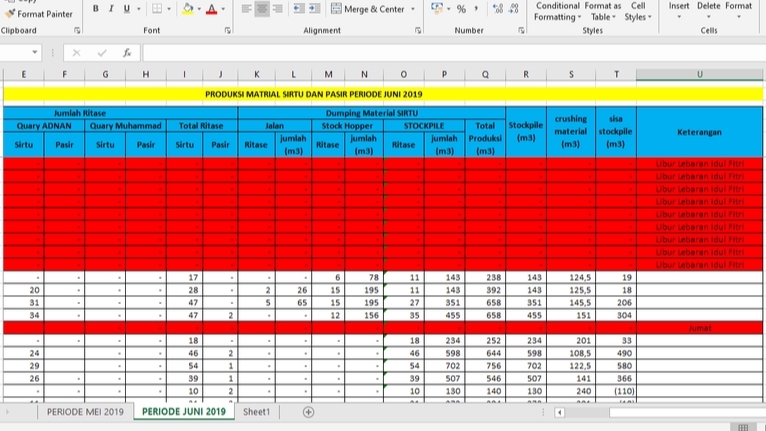
Task: Expand the Merge & Center dropdown arrow
Action: [x=413, y=9]
